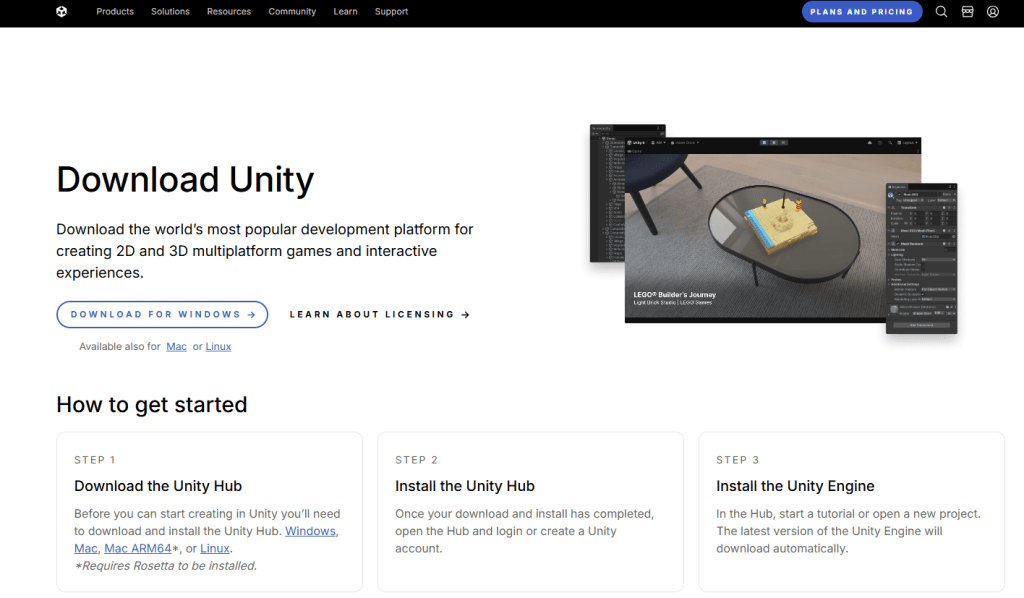Go to Support in the top navigation
The image size is (1024, 598).
tap(391, 12)
